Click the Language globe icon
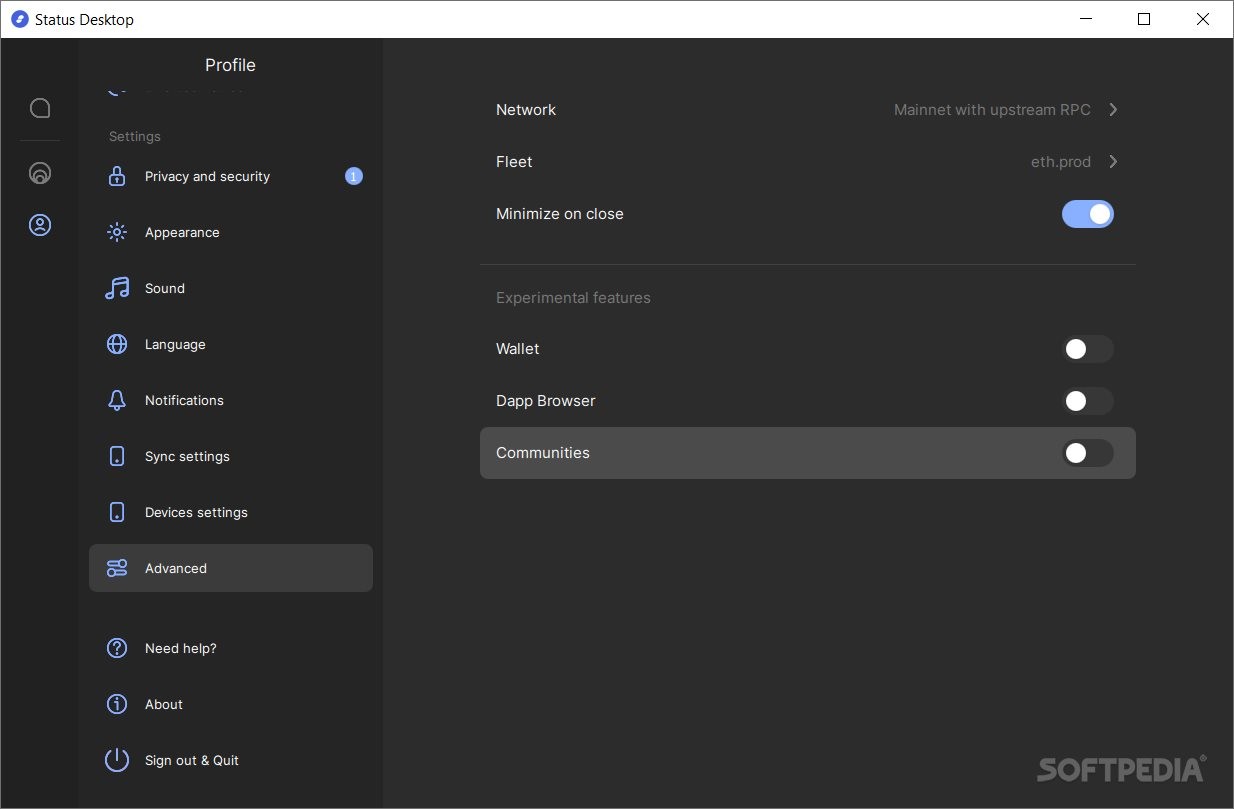Screen dimensions: 1234x809 tap(117, 345)
